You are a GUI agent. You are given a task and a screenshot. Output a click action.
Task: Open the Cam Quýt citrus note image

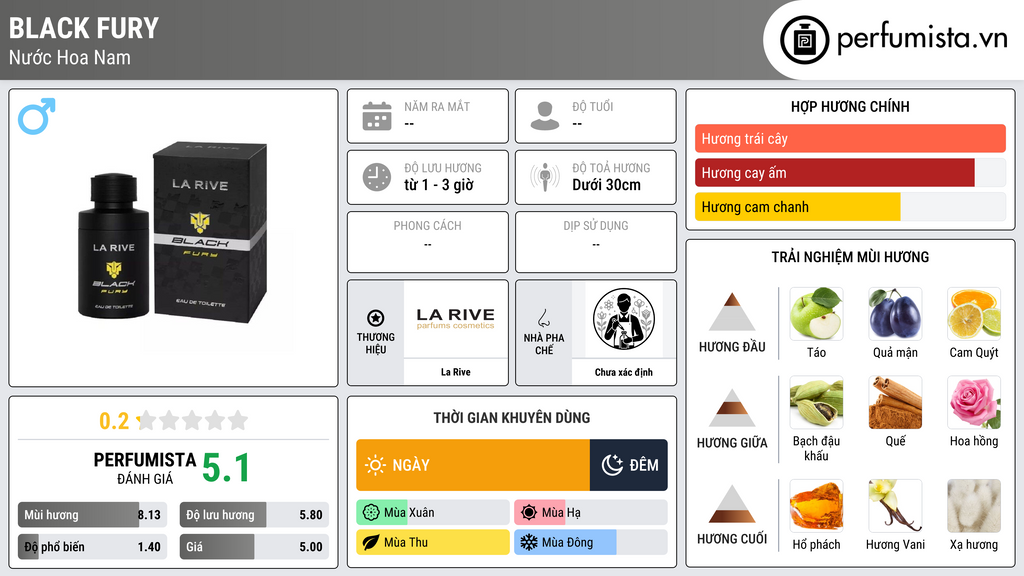point(974,314)
